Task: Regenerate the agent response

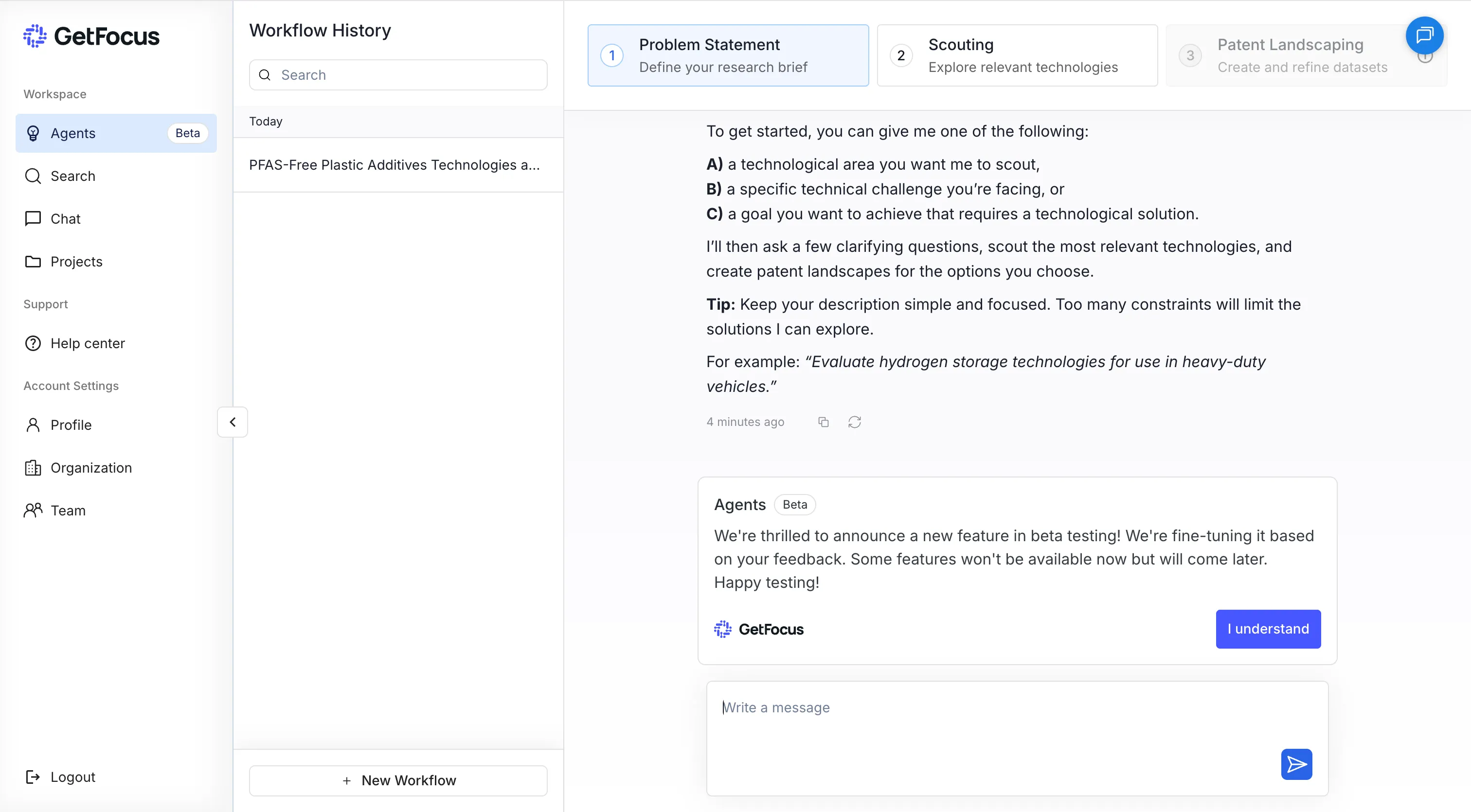Action: click(x=854, y=422)
